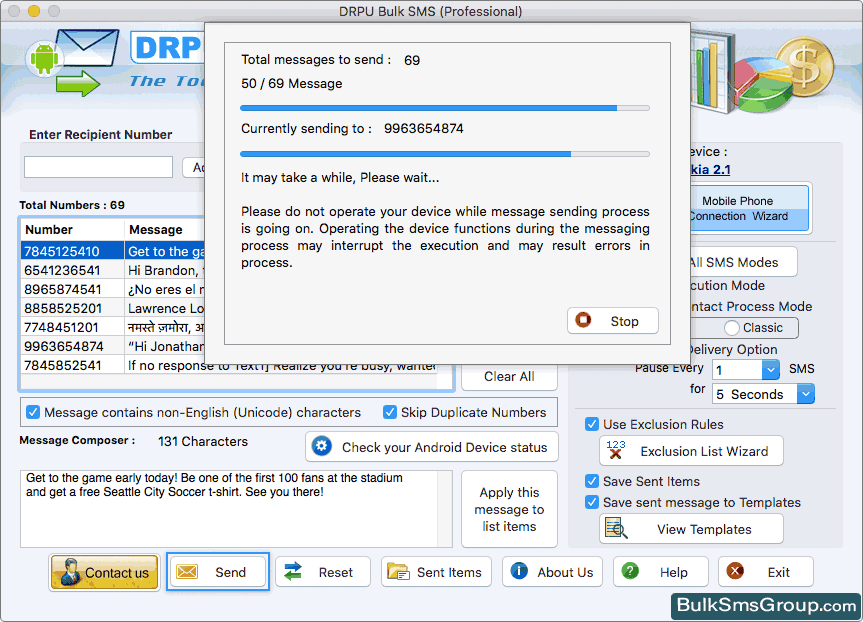863x622 pixels.
Task: Click the pie chart graphic in header
Action: pyautogui.click(x=762, y=87)
